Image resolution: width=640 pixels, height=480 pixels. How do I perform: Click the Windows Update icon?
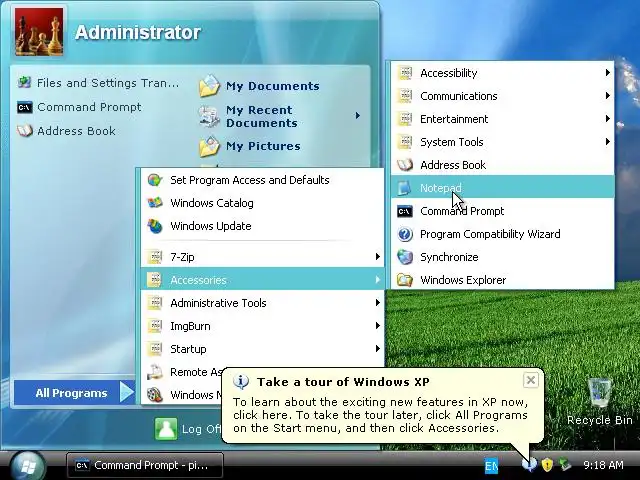pyautogui.click(x=155, y=226)
